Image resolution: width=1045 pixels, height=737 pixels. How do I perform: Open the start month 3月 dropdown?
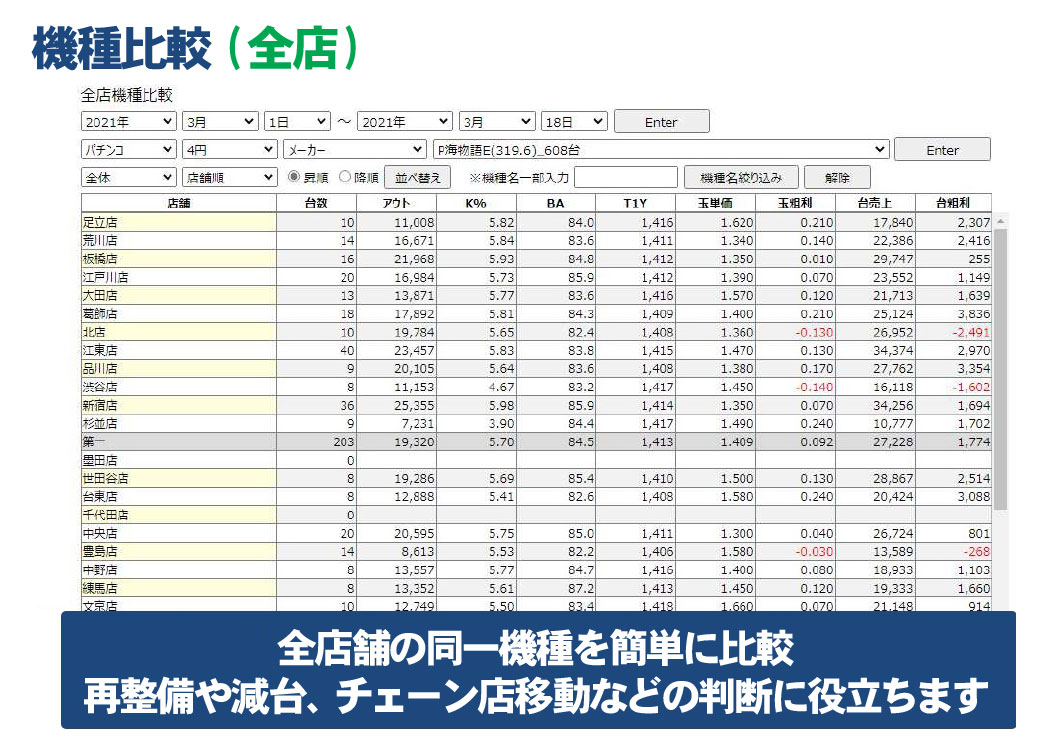click(219, 121)
